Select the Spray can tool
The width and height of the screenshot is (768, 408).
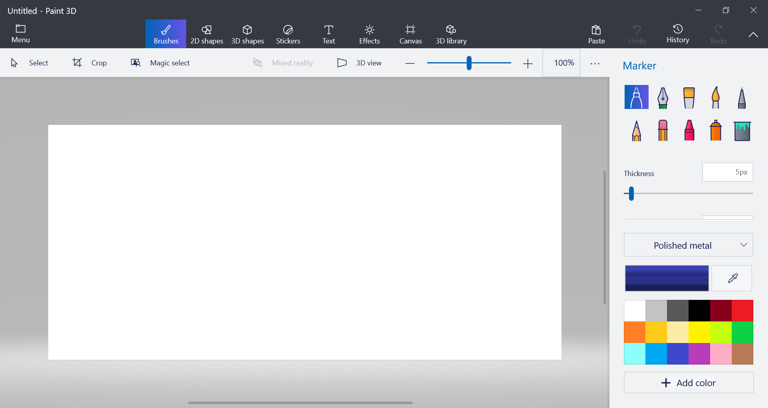click(x=715, y=130)
